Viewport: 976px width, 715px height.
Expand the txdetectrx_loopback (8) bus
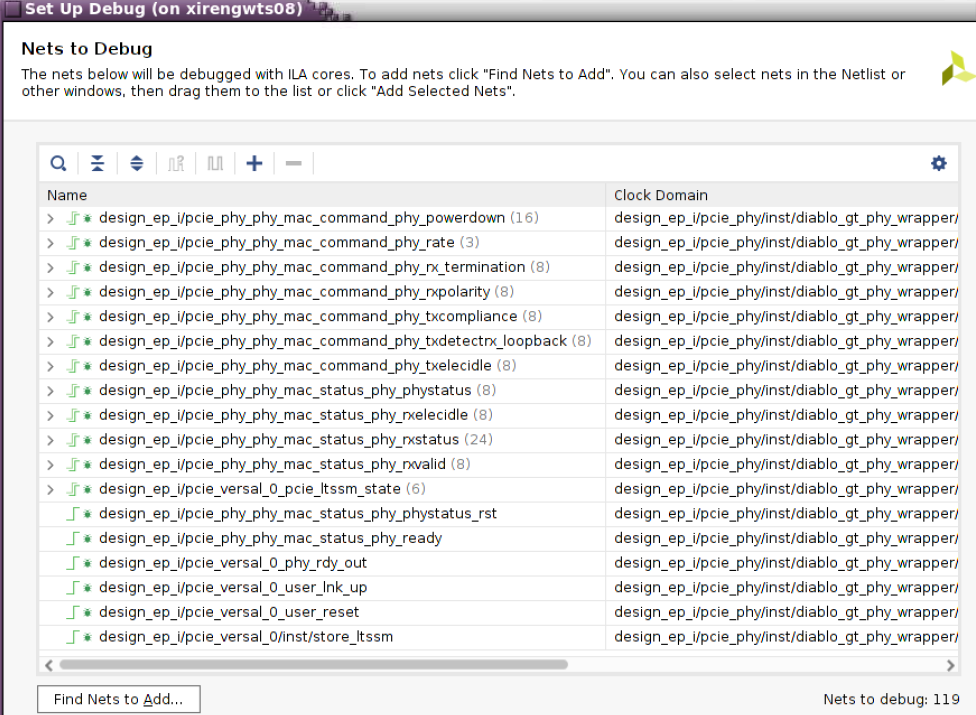[x=51, y=342]
